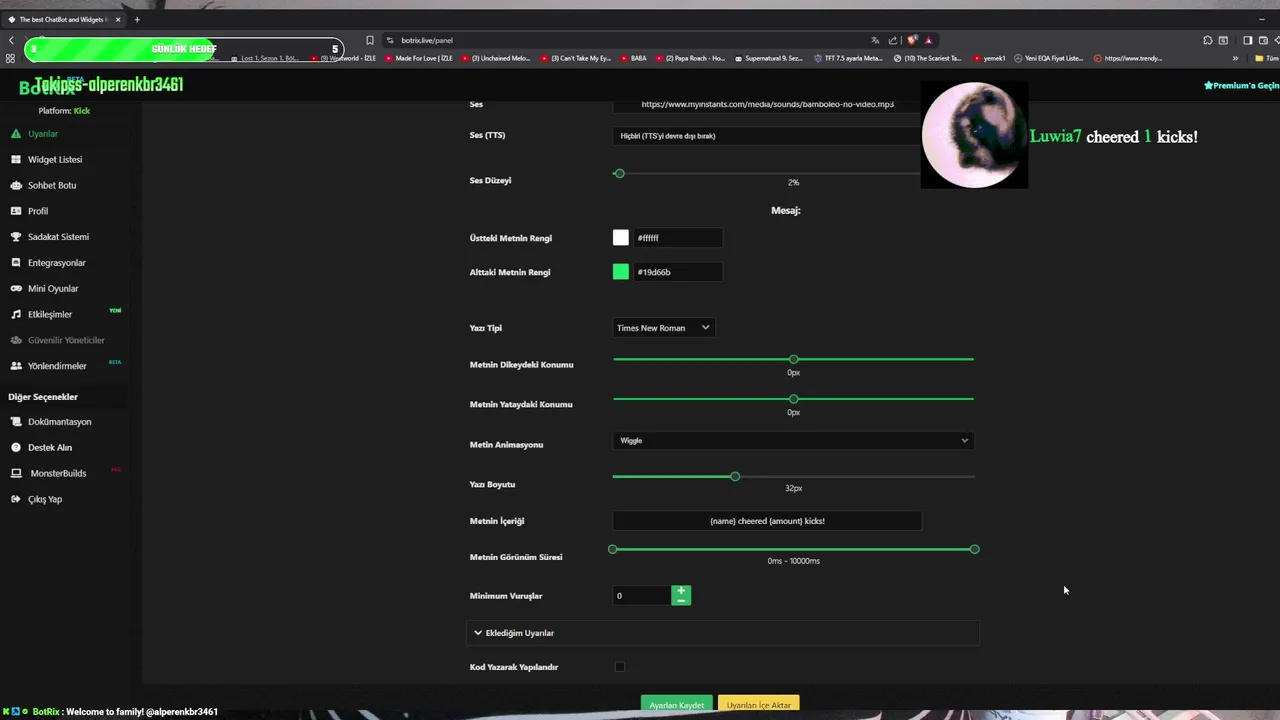Show more bookmarks with the chevron
Screen dimensions: 1280x720
1235,58
